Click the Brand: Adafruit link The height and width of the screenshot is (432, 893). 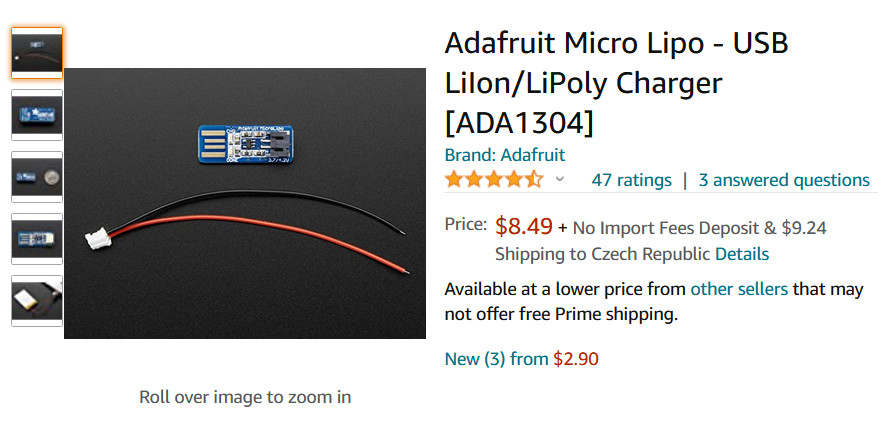[x=505, y=155]
